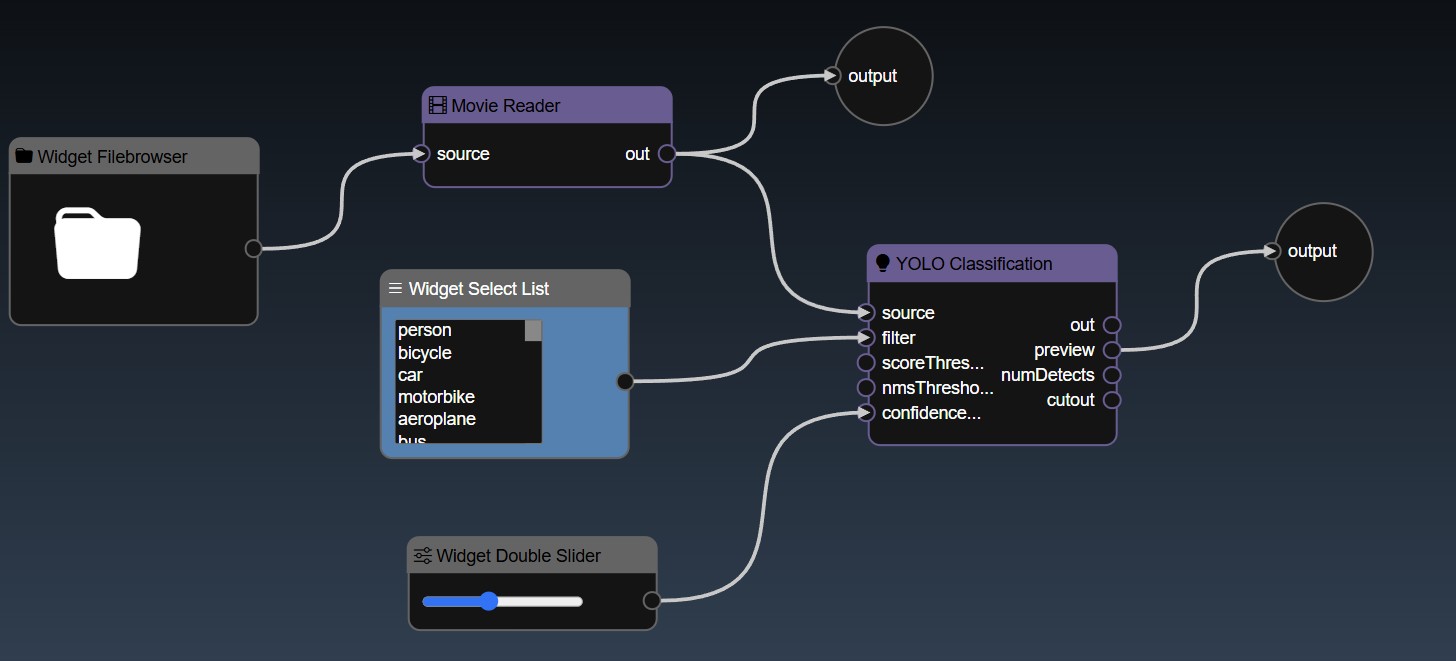Click the lightbulb icon on YOLO Classification
Image resolution: width=1456 pixels, height=661 pixels.
click(x=882, y=264)
